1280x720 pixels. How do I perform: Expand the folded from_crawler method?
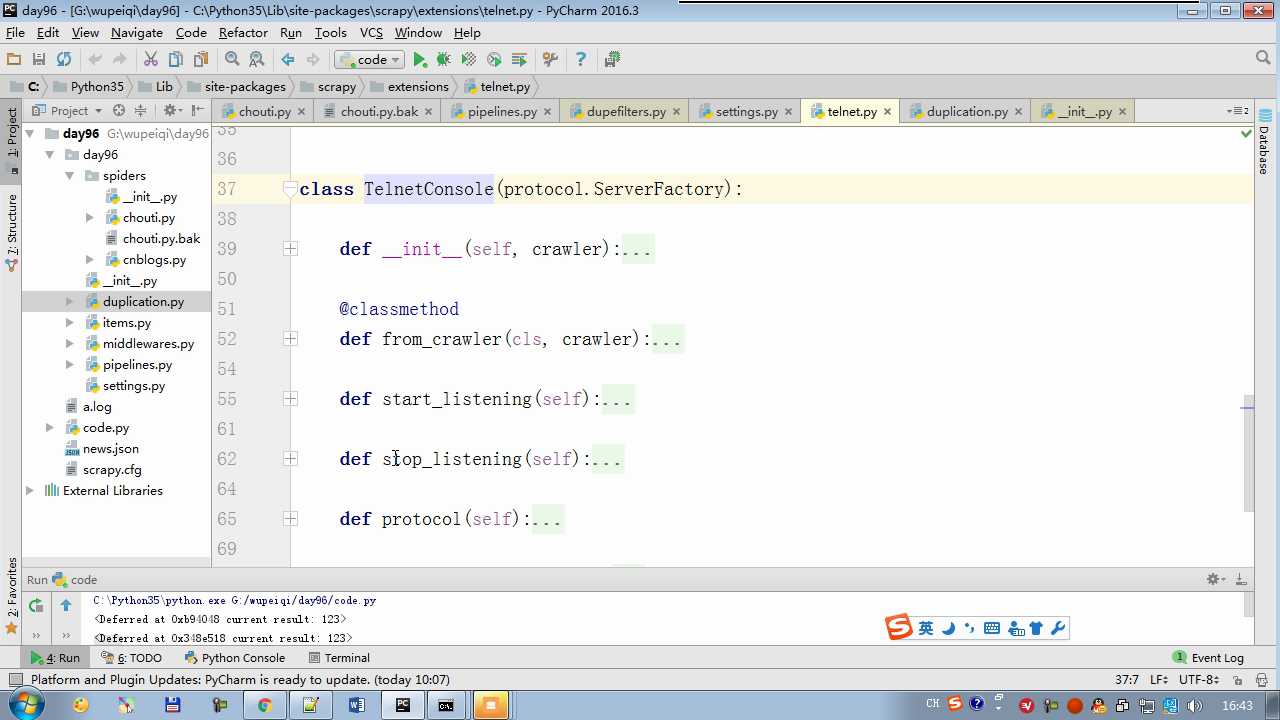[x=290, y=339]
